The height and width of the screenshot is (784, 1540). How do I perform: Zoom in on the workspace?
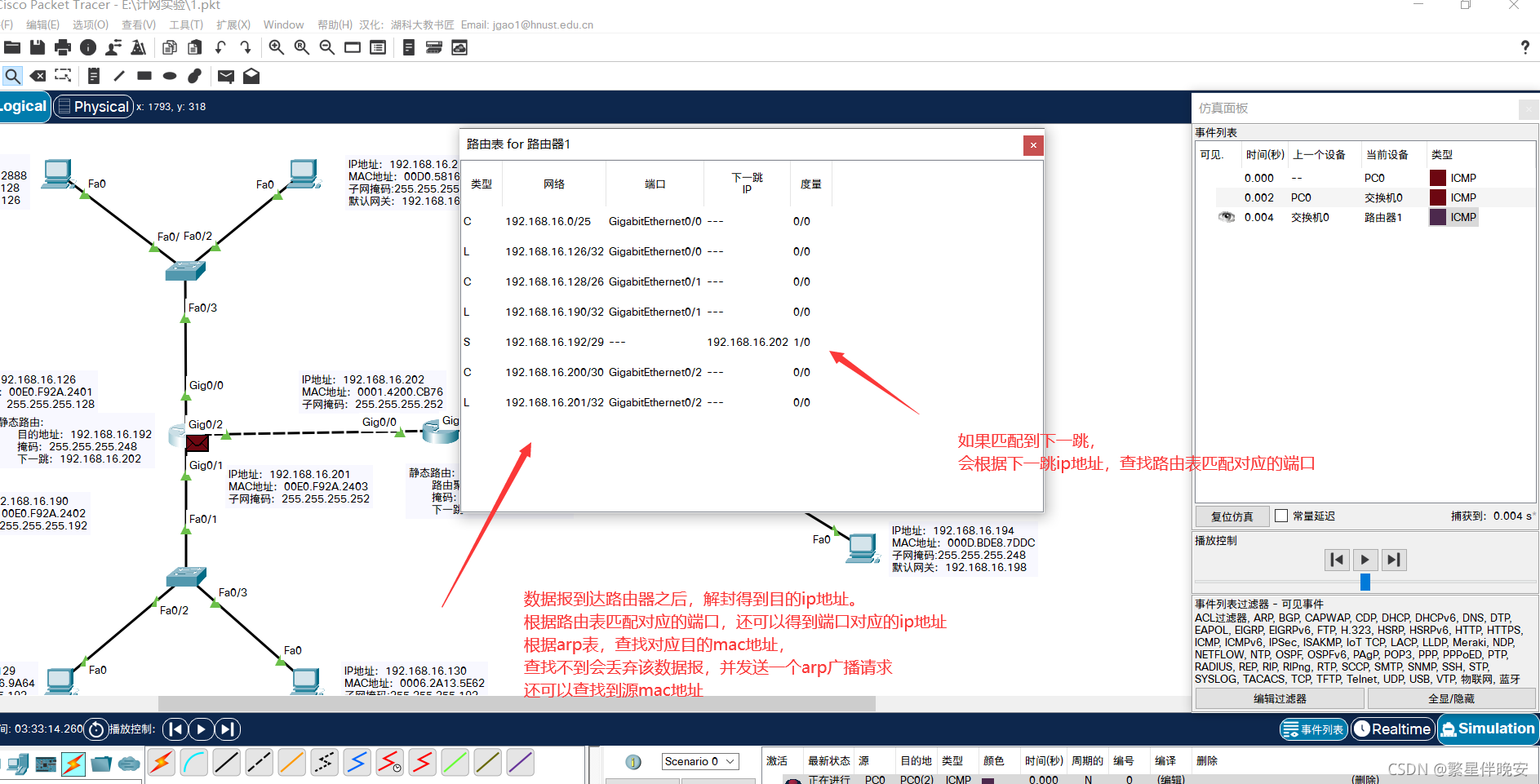pyautogui.click(x=277, y=47)
